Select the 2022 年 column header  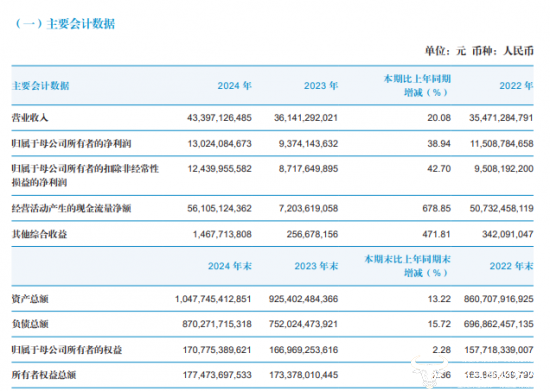[516, 86]
